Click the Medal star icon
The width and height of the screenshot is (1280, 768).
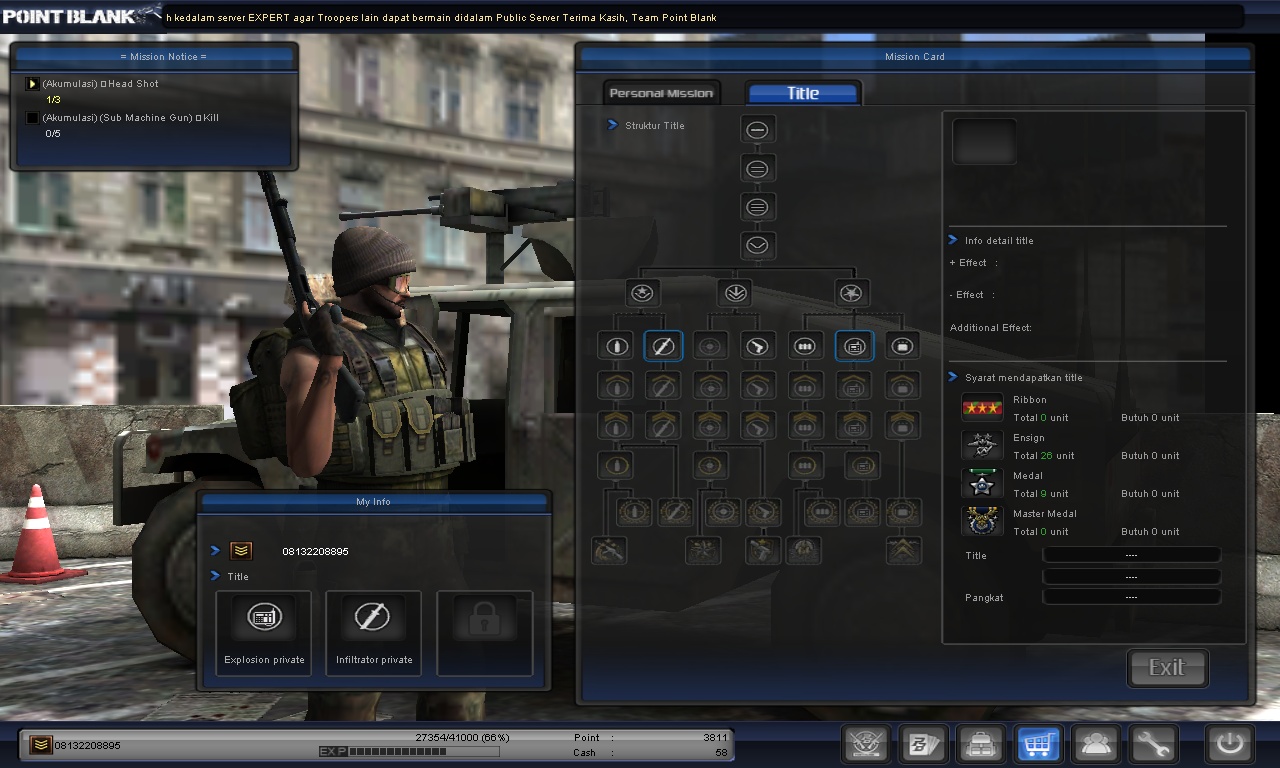coord(982,484)
